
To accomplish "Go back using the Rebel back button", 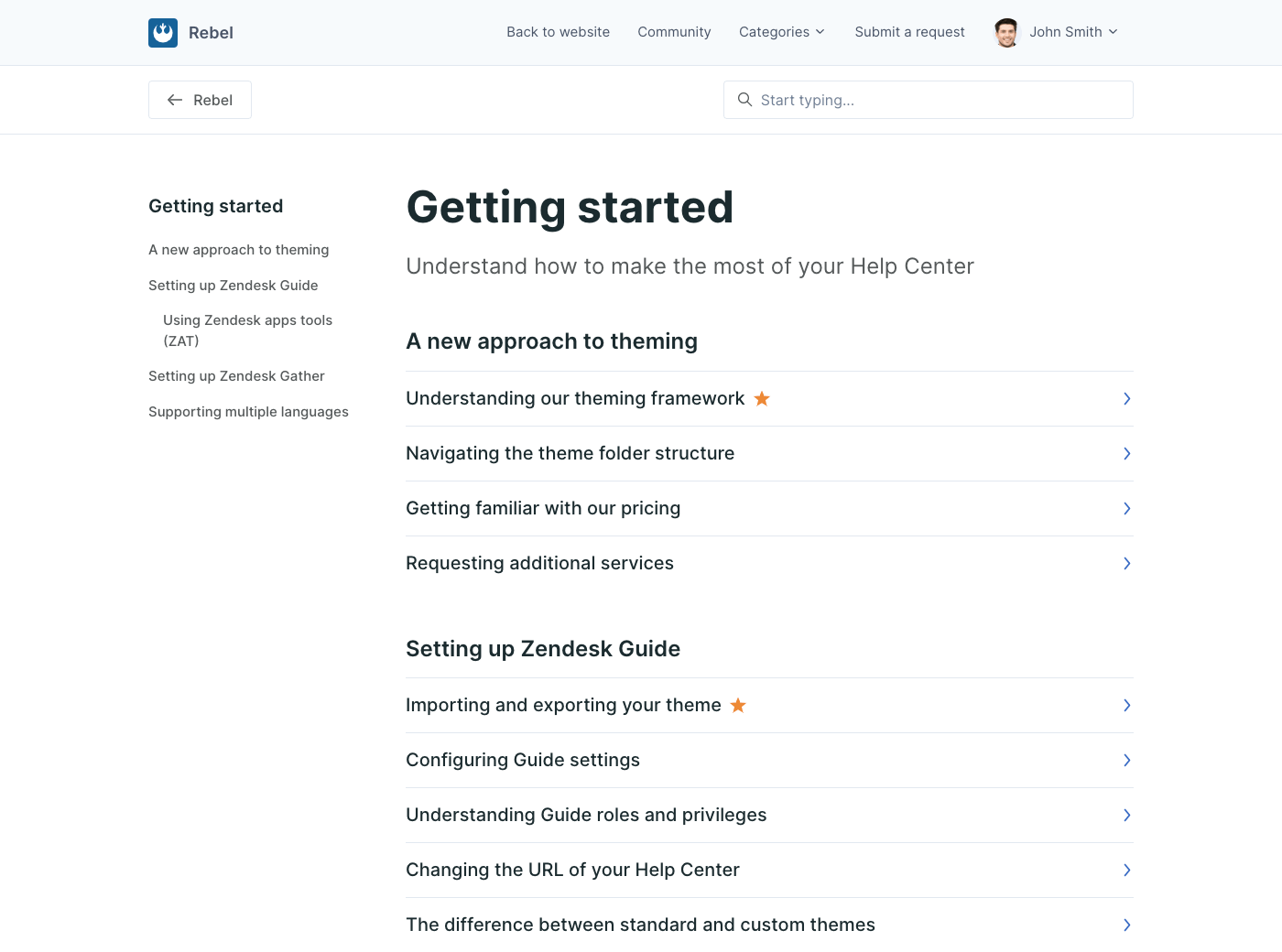I will [200, 100].
